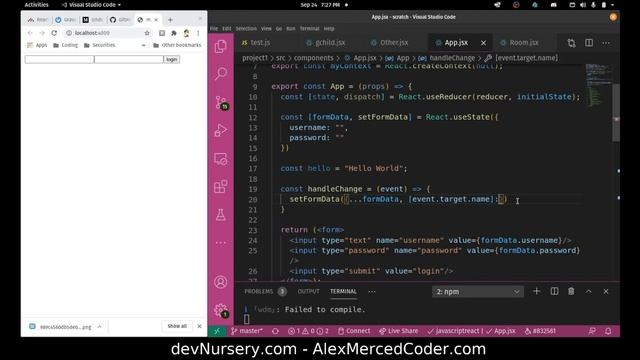
Task: Open the Accounts menu in activity bar
Action: [x=221, y=282]
